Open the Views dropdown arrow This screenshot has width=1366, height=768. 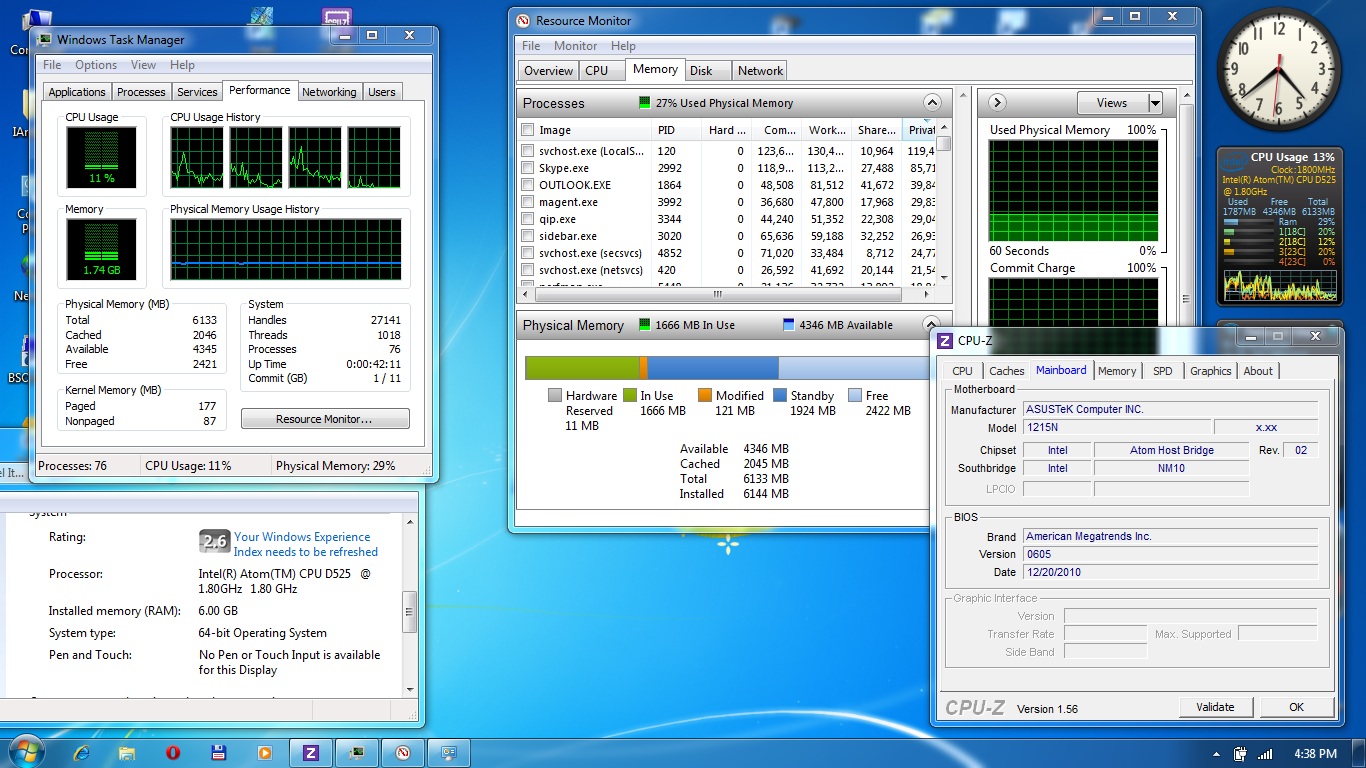pyautogui.click(x=1155, y=103)
